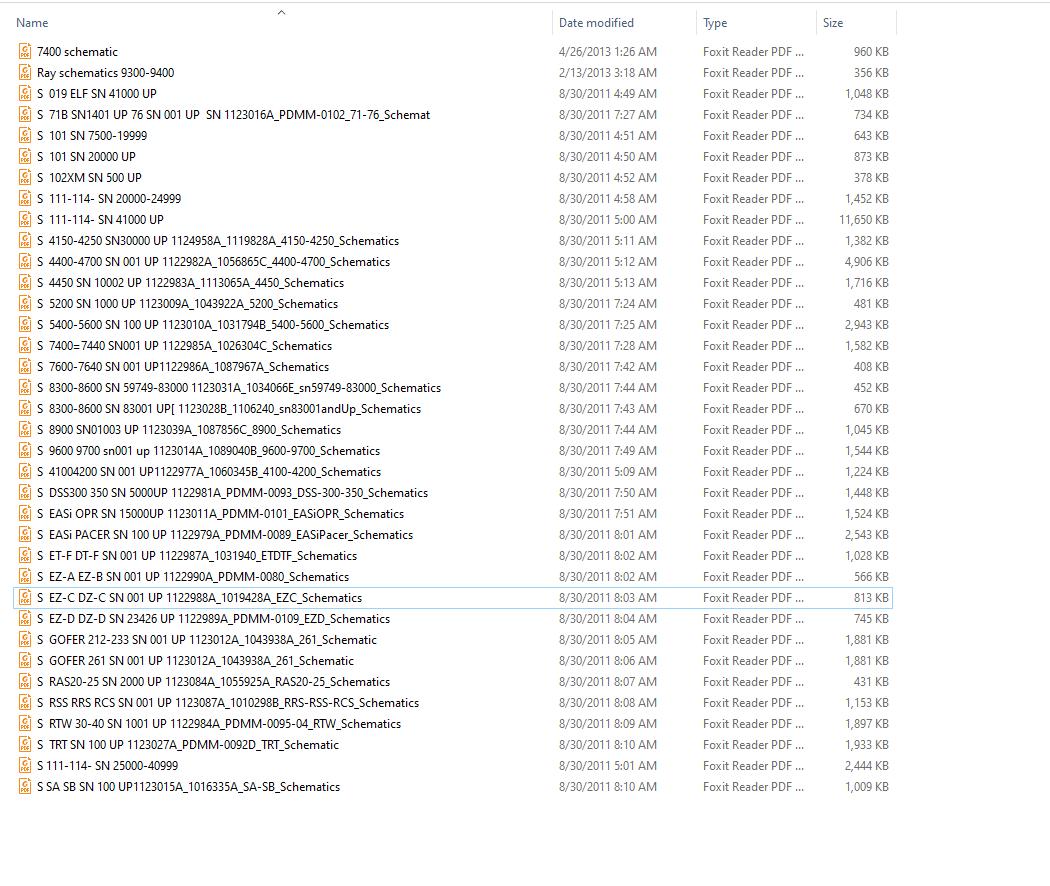This screenshot has height=886, width=1050.
Task: Click the PDF icon for 7400 schematic
Action: click(x=25, y=52)
